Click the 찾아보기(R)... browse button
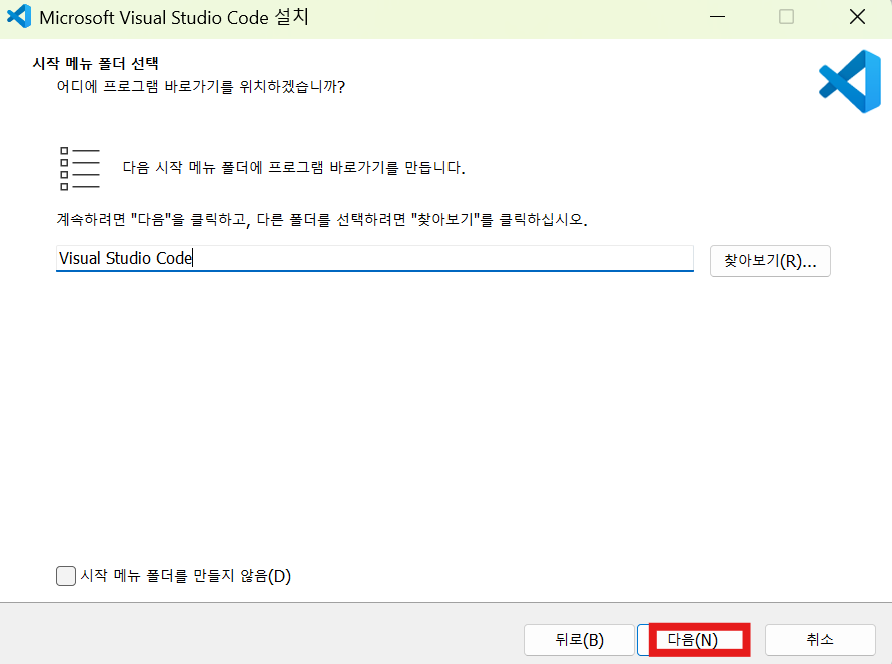 pyautogui.click(x=770, y=261)
